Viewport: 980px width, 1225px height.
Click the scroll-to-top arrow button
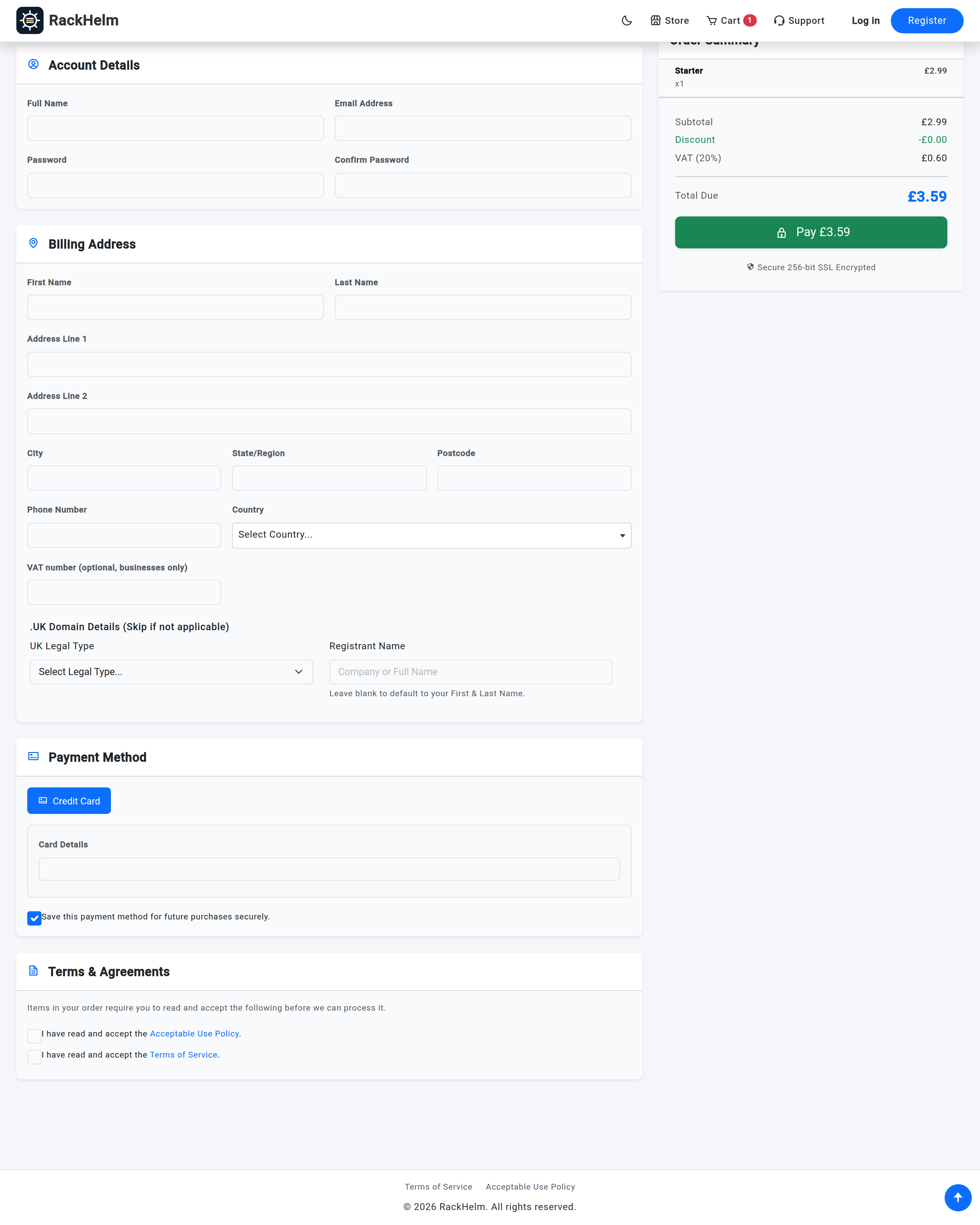click(x=958, y=1198)
